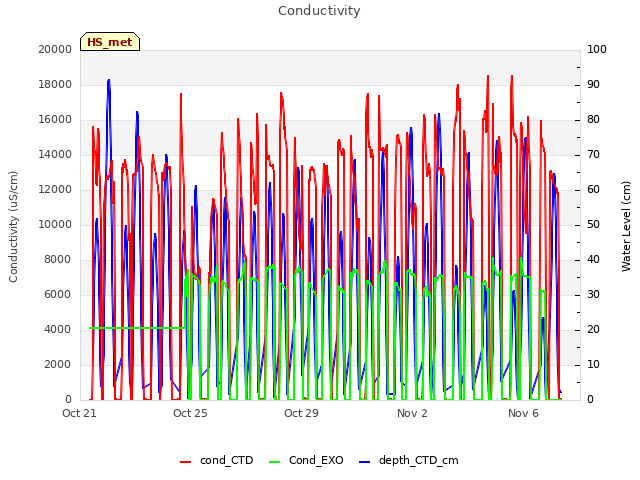
Task: Click the 10000 left axis label
Action: click(55, 224)
